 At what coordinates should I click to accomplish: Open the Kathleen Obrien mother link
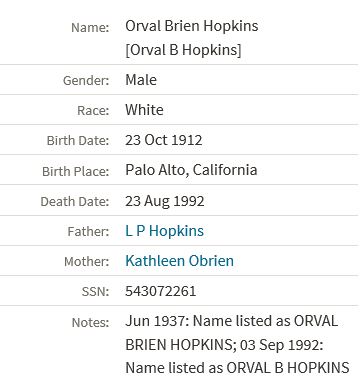coord(179,261)
